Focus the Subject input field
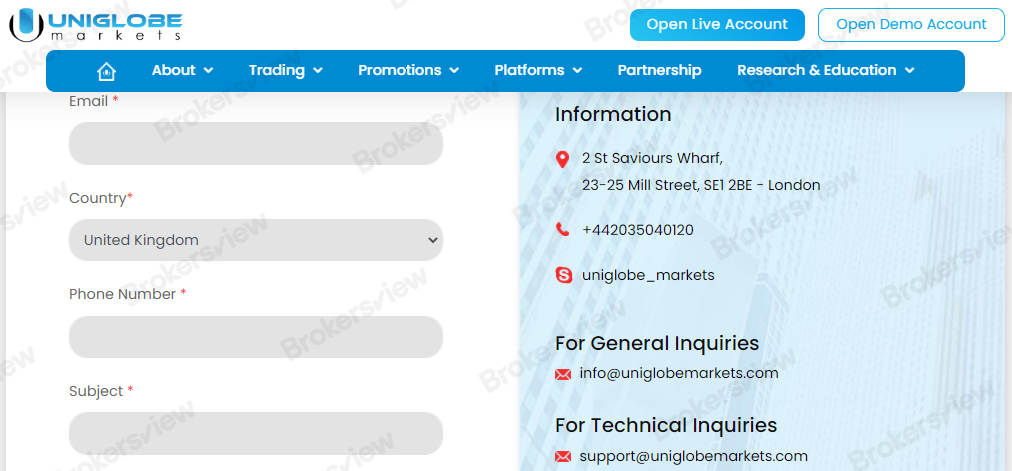The width and height of the screenshot is (1012, 471). 256,434
